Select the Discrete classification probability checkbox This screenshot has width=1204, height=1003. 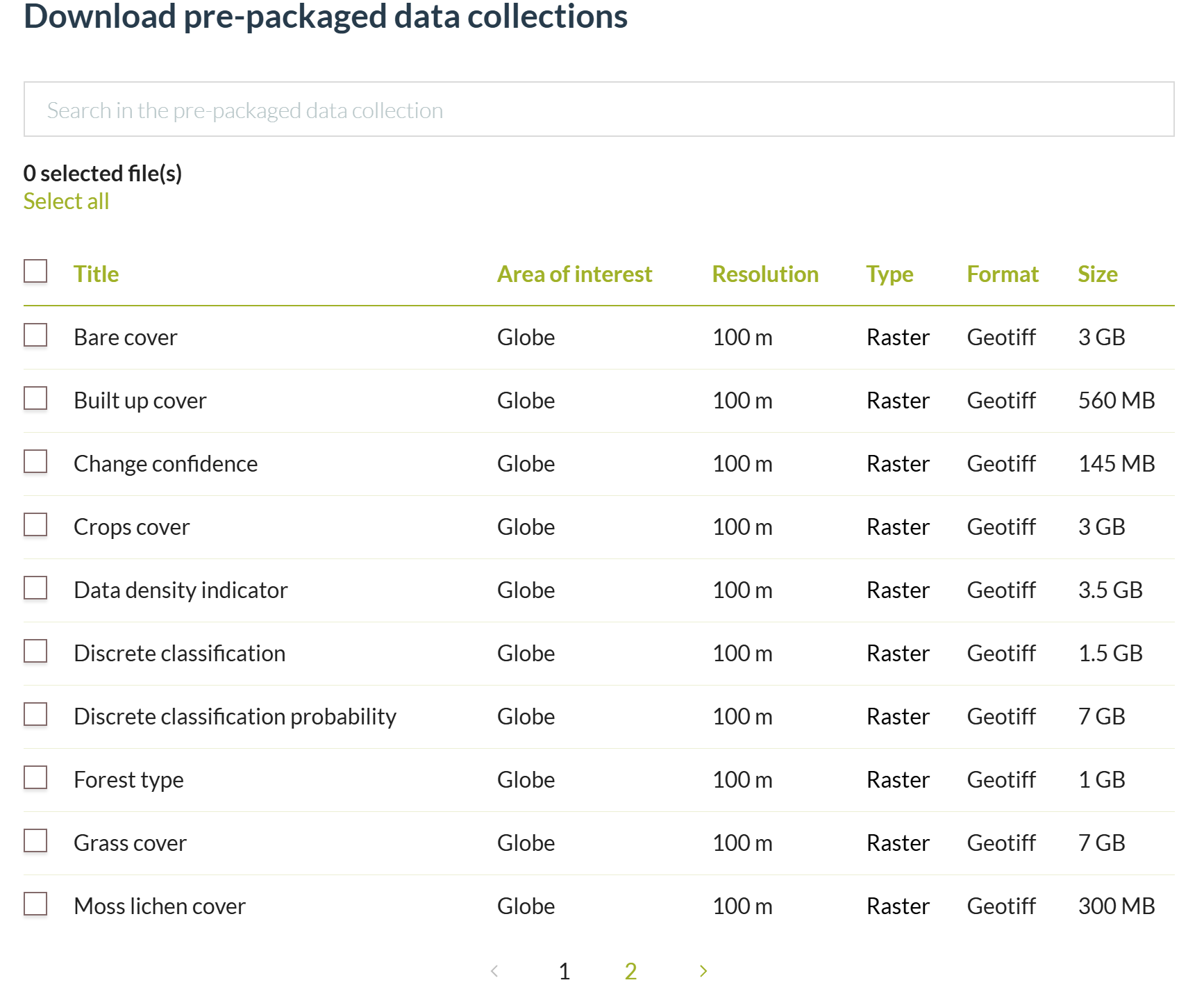35,715
